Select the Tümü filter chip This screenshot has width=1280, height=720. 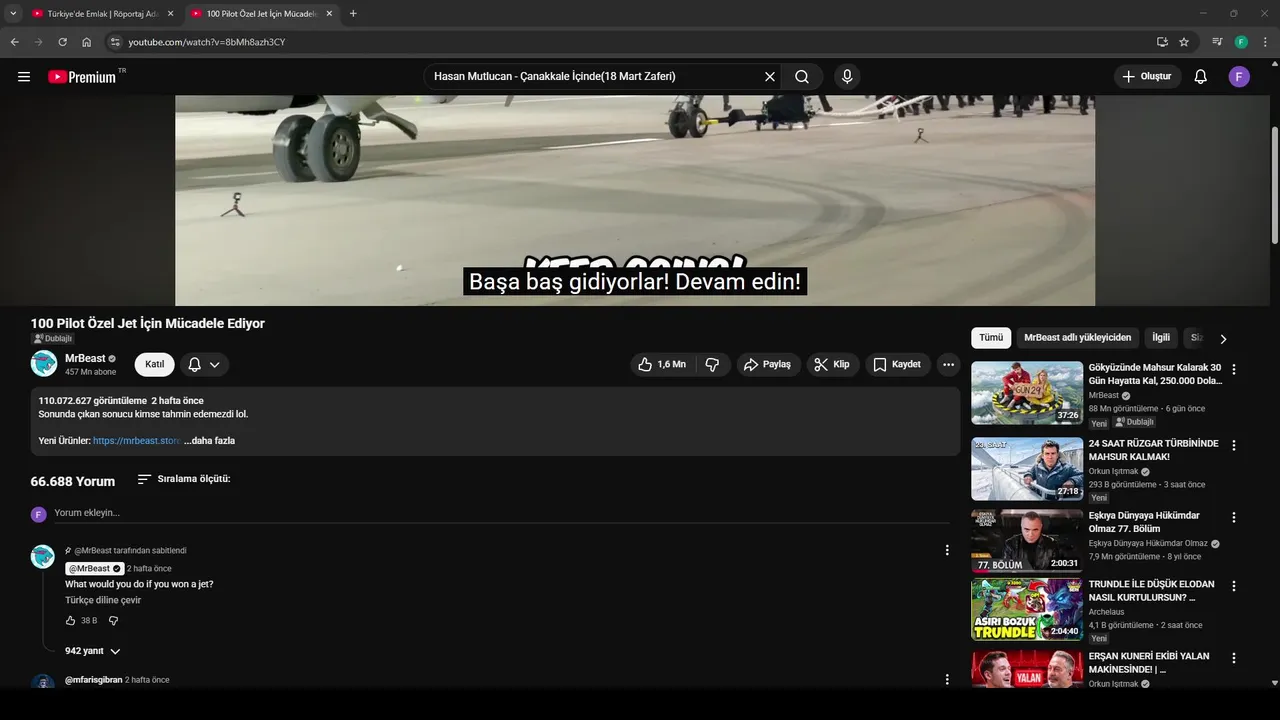click(991, 338)
